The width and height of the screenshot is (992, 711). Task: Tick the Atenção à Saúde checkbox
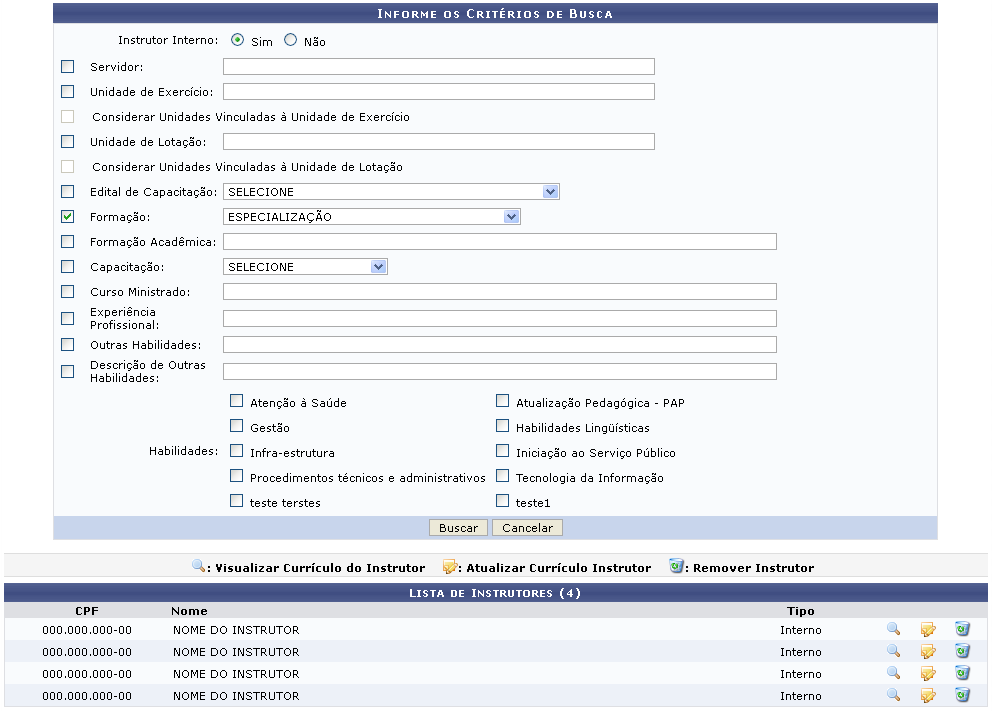(x=237, y=402)
